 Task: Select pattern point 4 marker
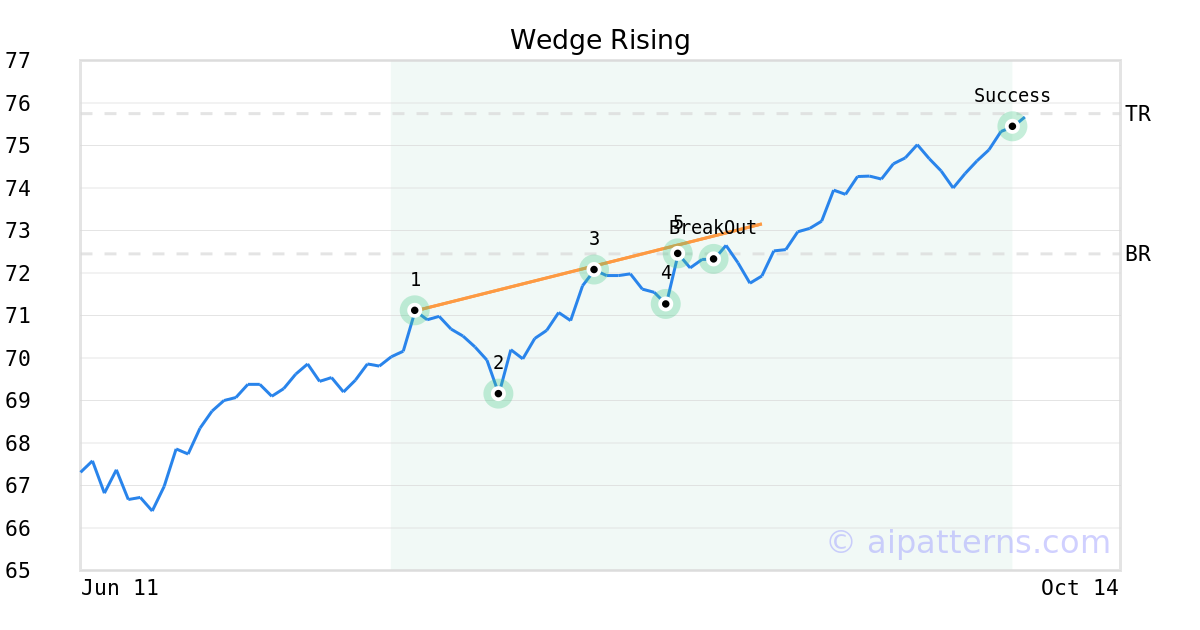(665, 303)
